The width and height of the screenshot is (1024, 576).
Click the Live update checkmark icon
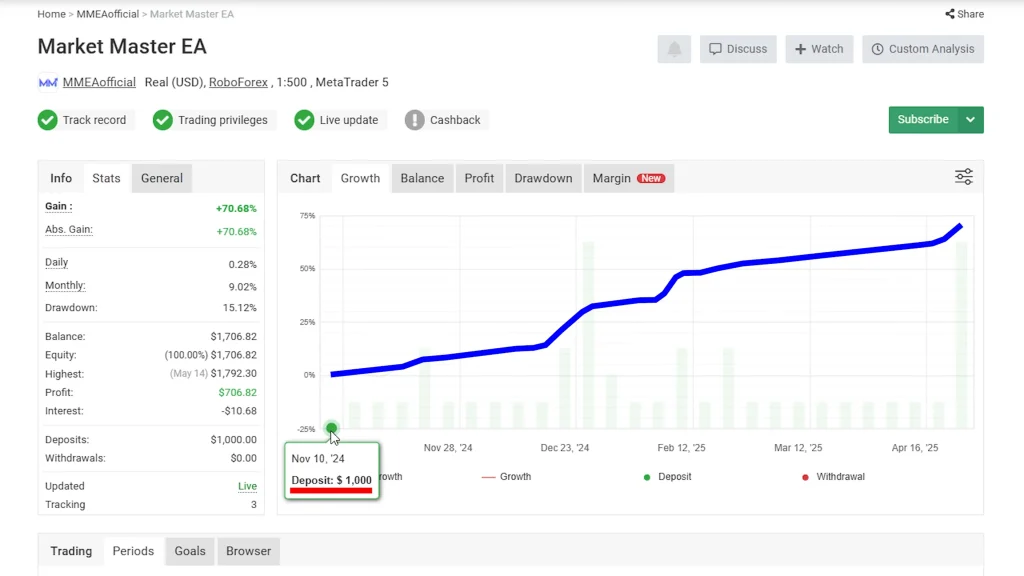point(304,120)
